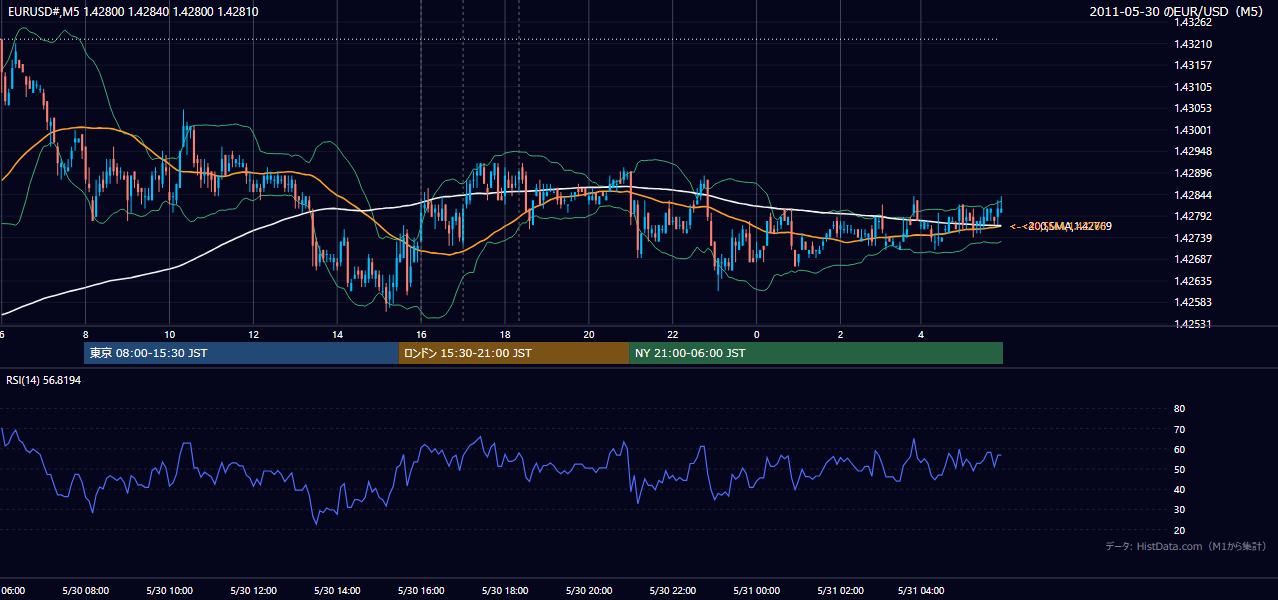Click the RSI scale 70 level label
Image resolution: width=1278 pixels, height=600 pixels.
click(x=1179, y=429)
